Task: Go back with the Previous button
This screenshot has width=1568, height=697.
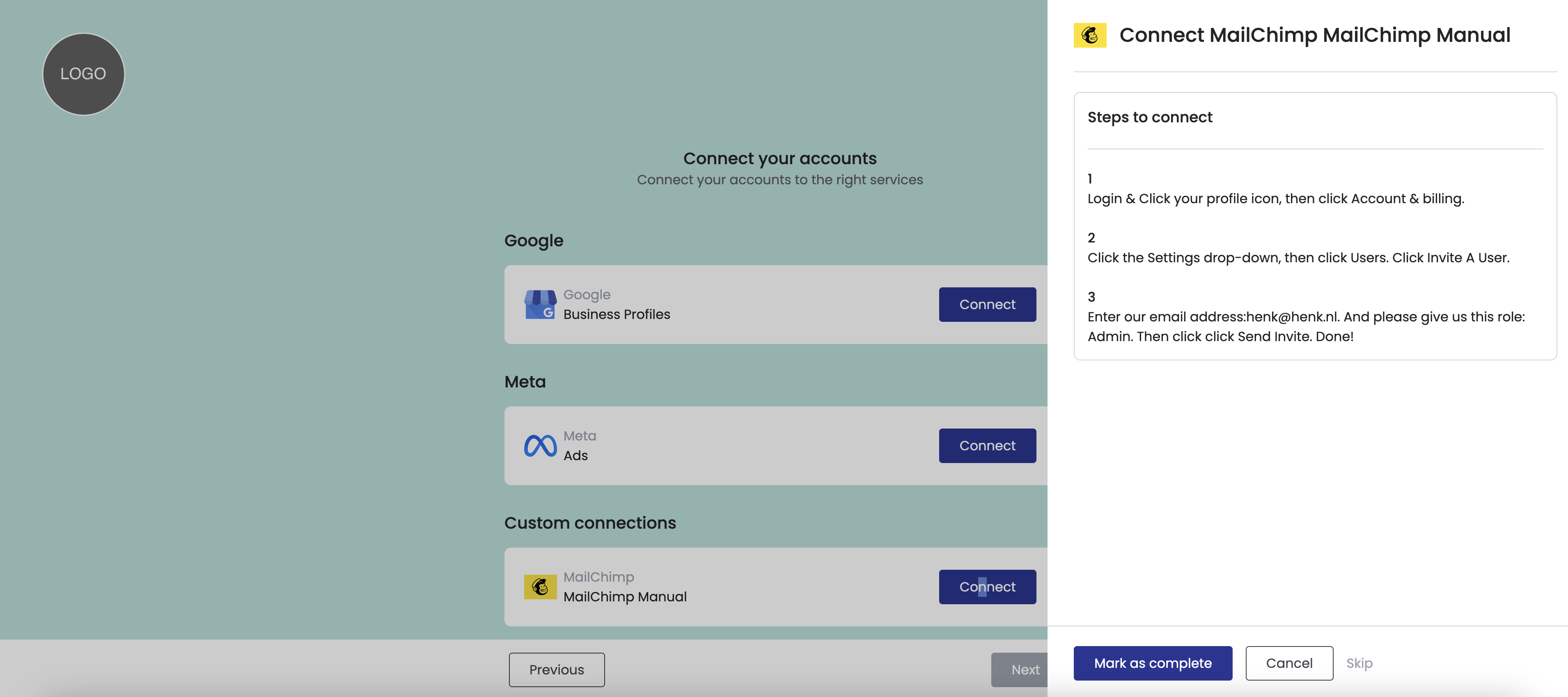Action: tap(556, 669)
